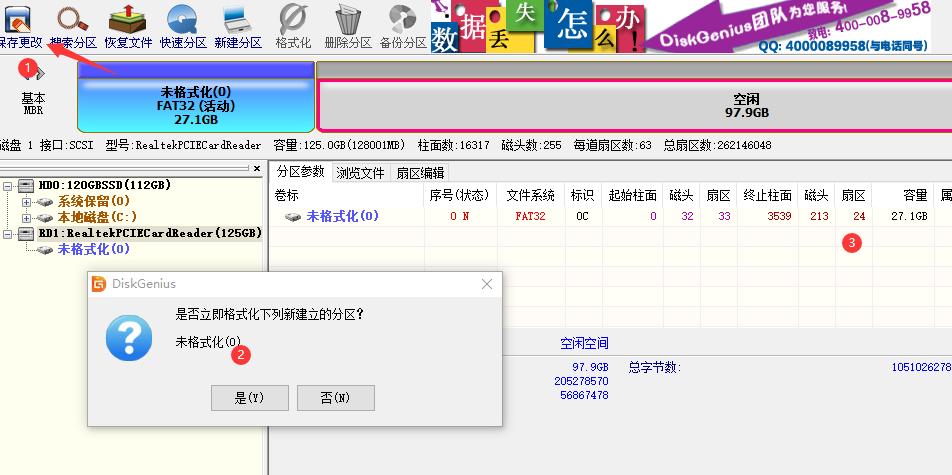This screenshot has height=475, width=952.
Task: Click the New Partition (新建分区) icon
Action: point(238,26)
